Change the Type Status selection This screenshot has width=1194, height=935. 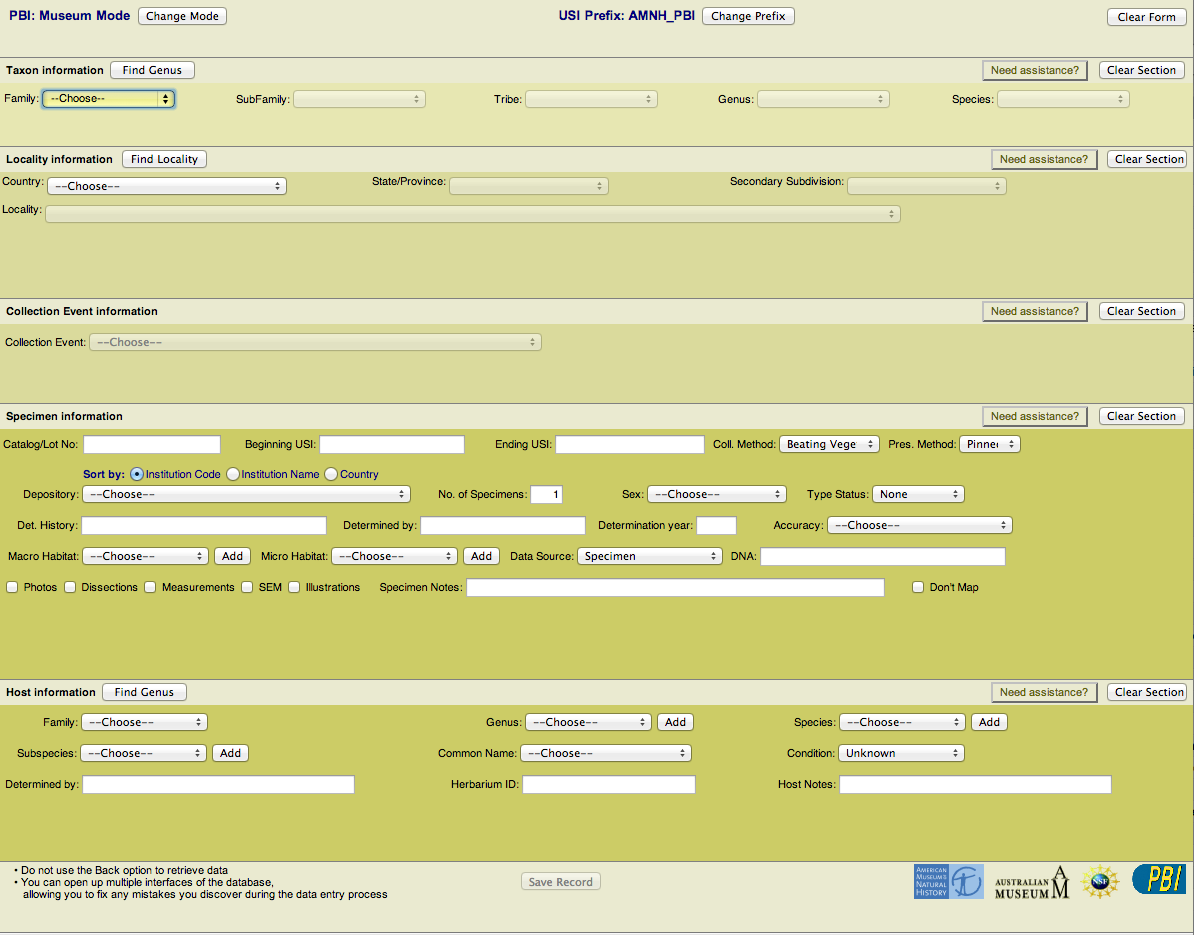click(x=918, y=493)
